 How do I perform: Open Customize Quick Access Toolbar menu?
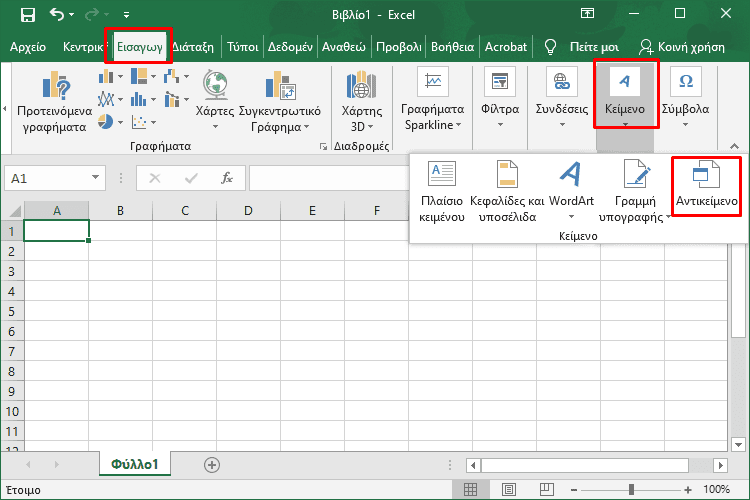click(126, 15)
